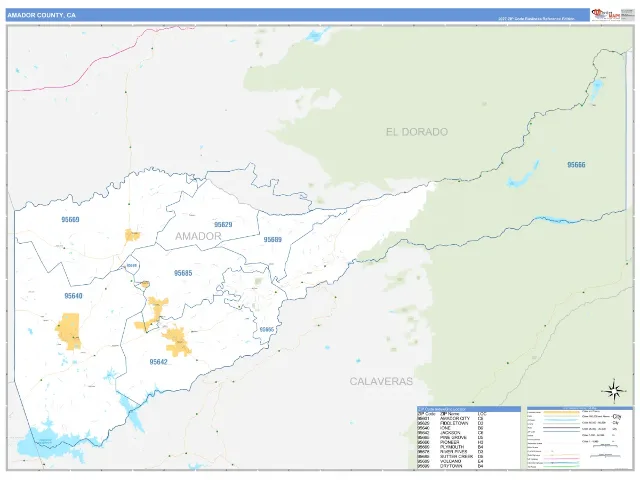Image resolution: width=640 pixels, height=480 pixels.
Task: Click the compass rose icon
Action: 613,391
